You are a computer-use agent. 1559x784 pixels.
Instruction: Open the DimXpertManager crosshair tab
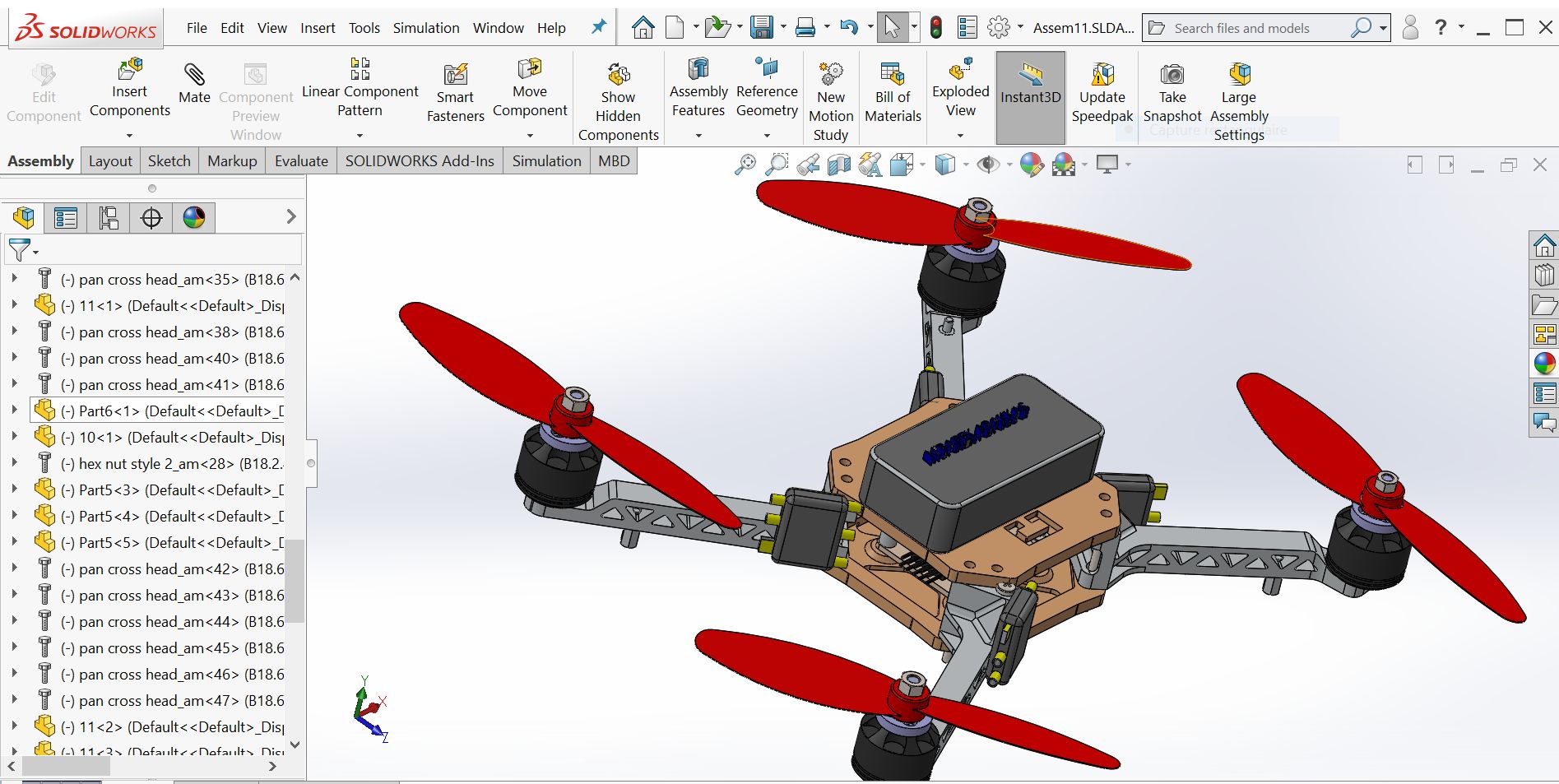[151, 218]
